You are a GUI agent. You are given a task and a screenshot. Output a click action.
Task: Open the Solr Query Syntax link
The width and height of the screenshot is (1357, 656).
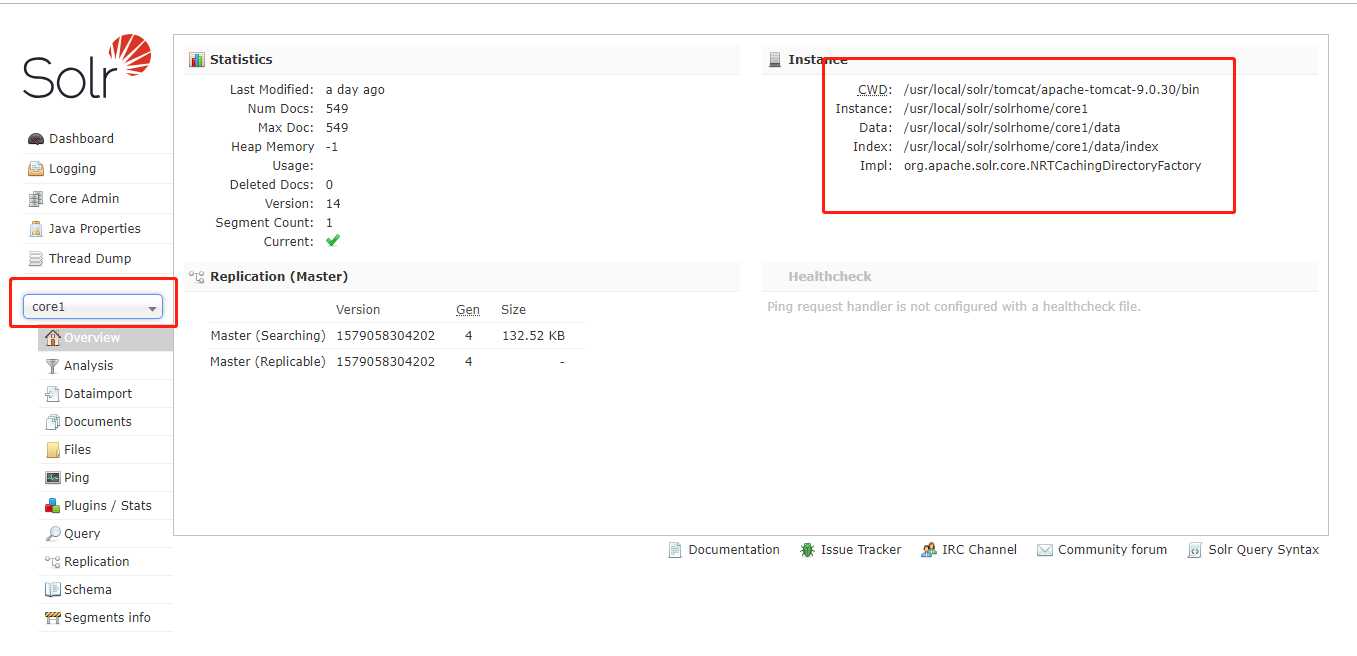point(1264,550)
